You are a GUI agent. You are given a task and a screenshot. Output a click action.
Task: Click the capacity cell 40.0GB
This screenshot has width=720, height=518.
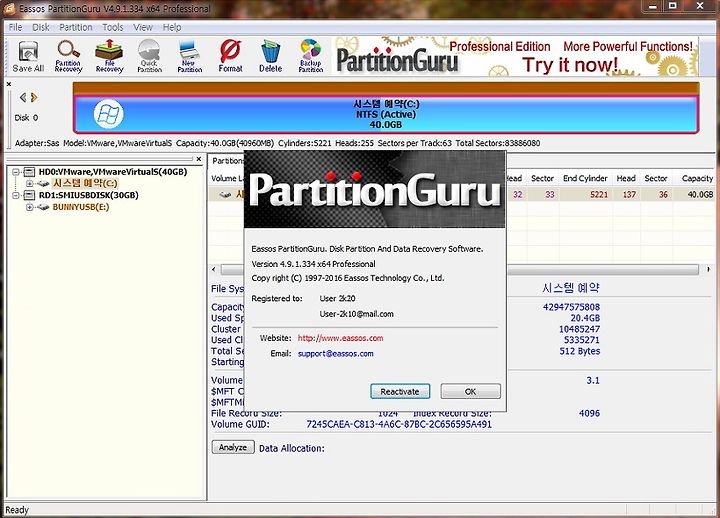coord(700,195)
